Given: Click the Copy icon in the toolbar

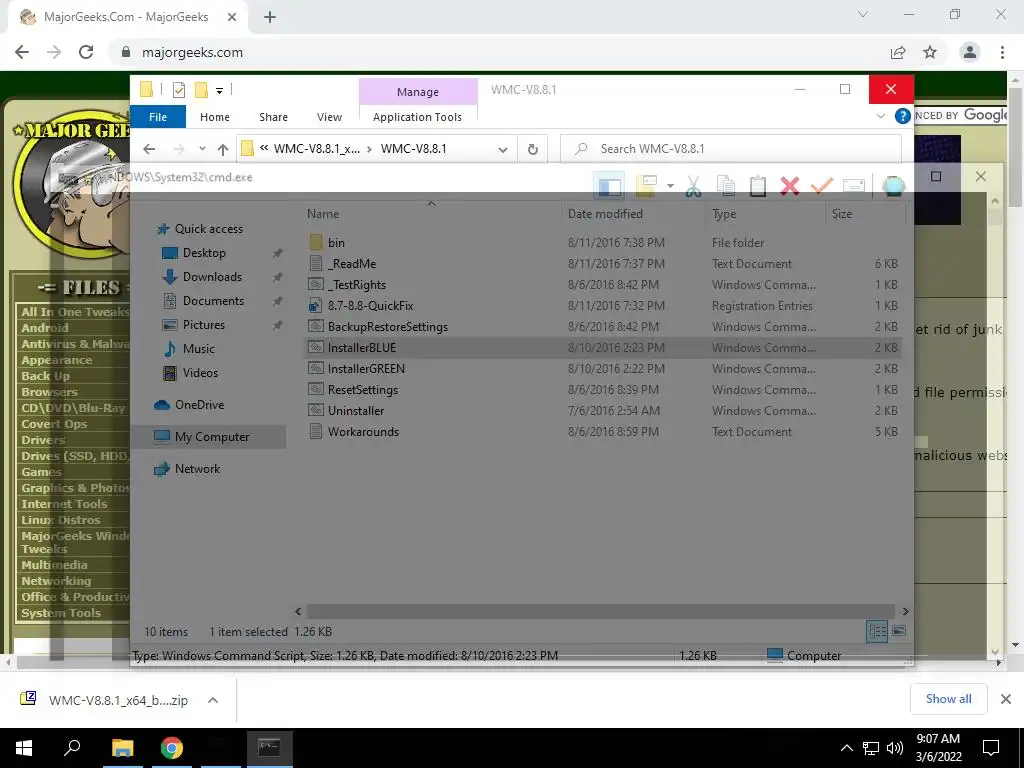Looking at the screenshot, I should (x=726, y=186).
